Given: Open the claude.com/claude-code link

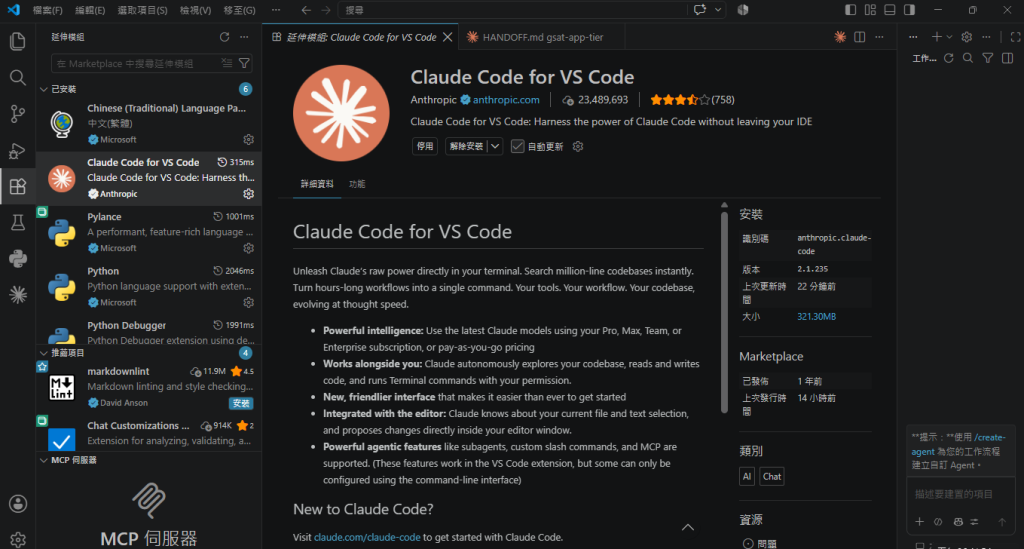Looking at the screenshot, I should click(367, 537).
